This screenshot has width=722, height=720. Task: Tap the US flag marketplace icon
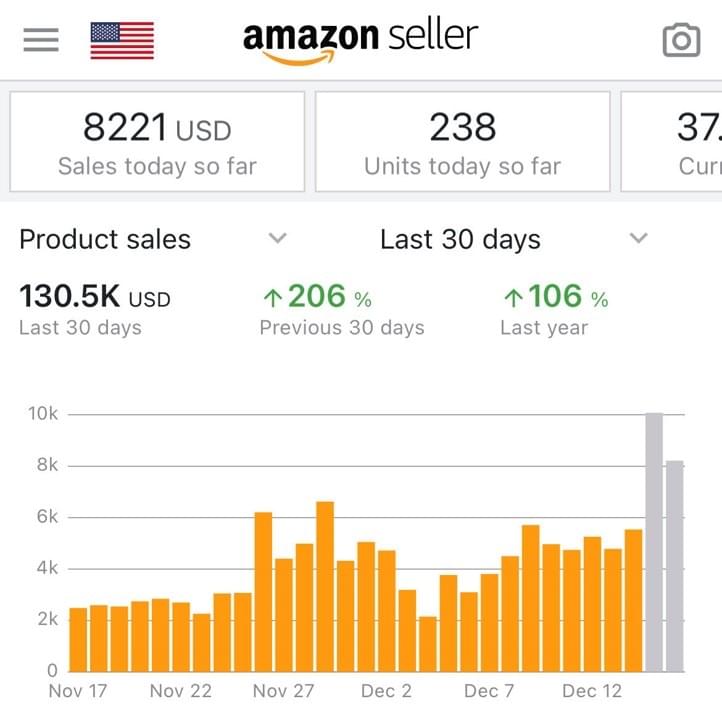122,40
